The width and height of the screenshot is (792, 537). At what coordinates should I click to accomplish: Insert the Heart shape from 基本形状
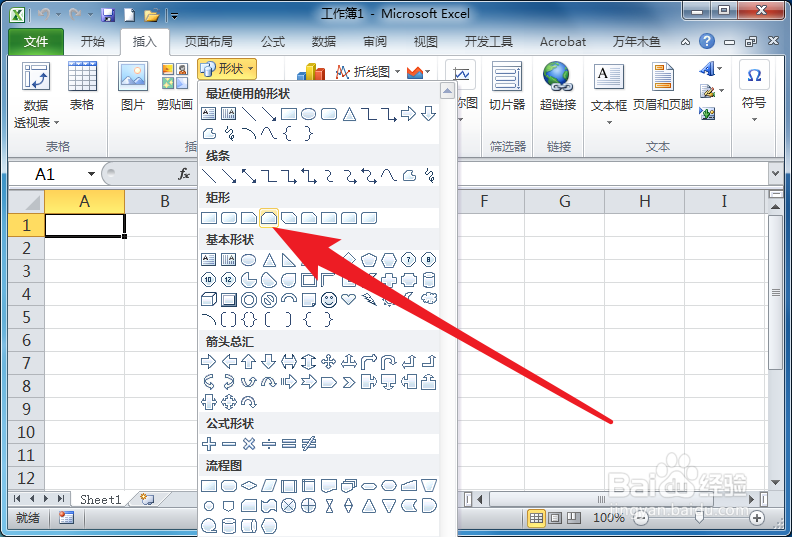tap(349, 299)
